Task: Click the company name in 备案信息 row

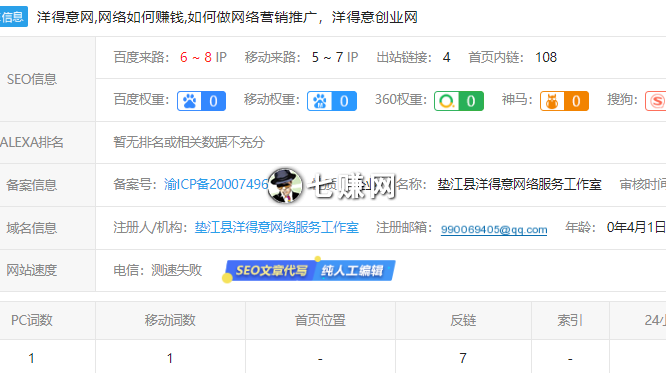Action: (x=519, y=184)
